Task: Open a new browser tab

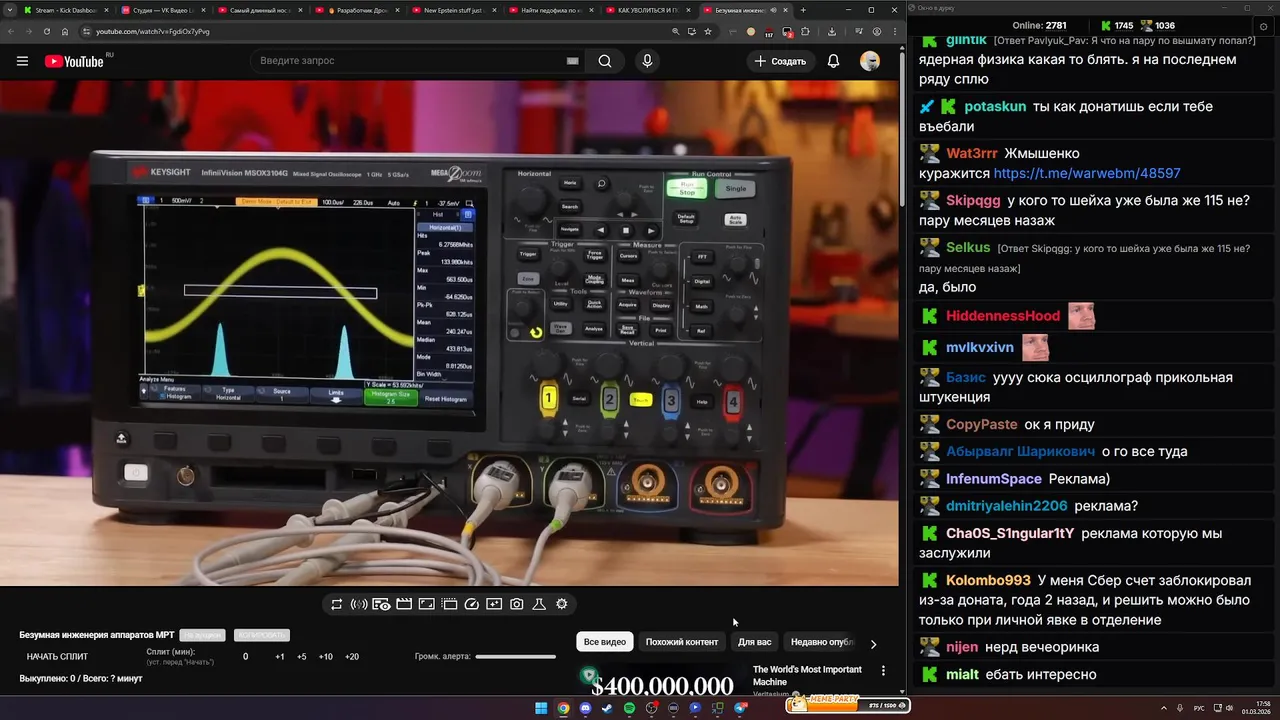Action: 803,10
